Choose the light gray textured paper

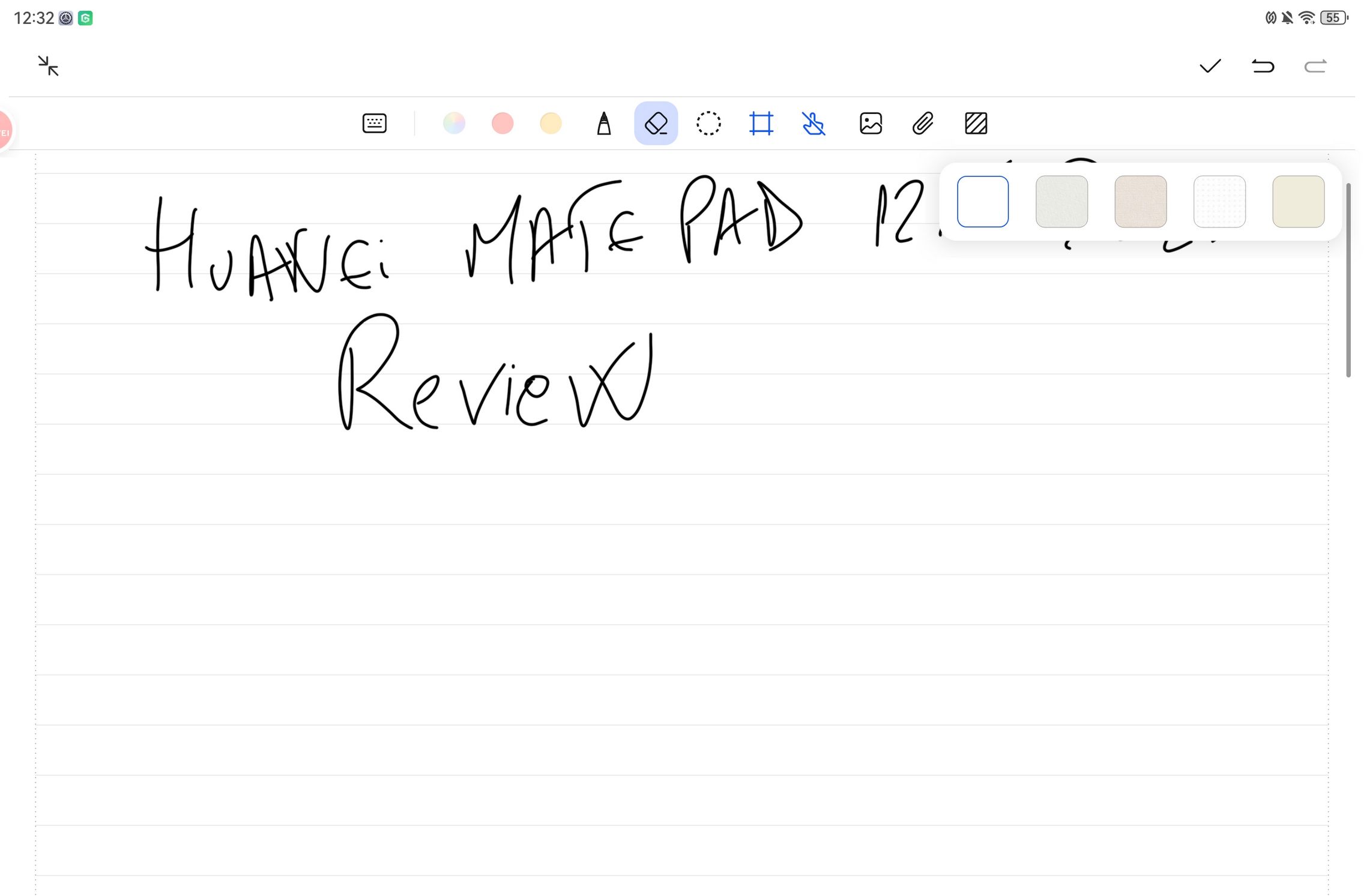coord(1061,202)
